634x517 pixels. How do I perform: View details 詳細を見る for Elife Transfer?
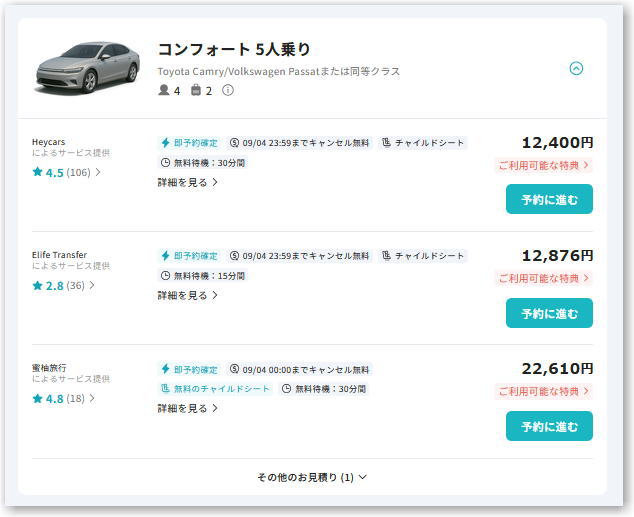click(x=188, y=295)
